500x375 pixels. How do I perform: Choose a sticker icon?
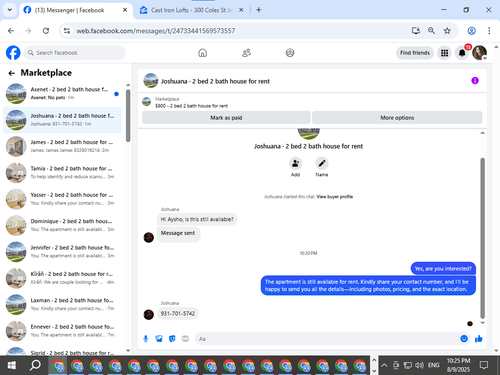[172, 339]
